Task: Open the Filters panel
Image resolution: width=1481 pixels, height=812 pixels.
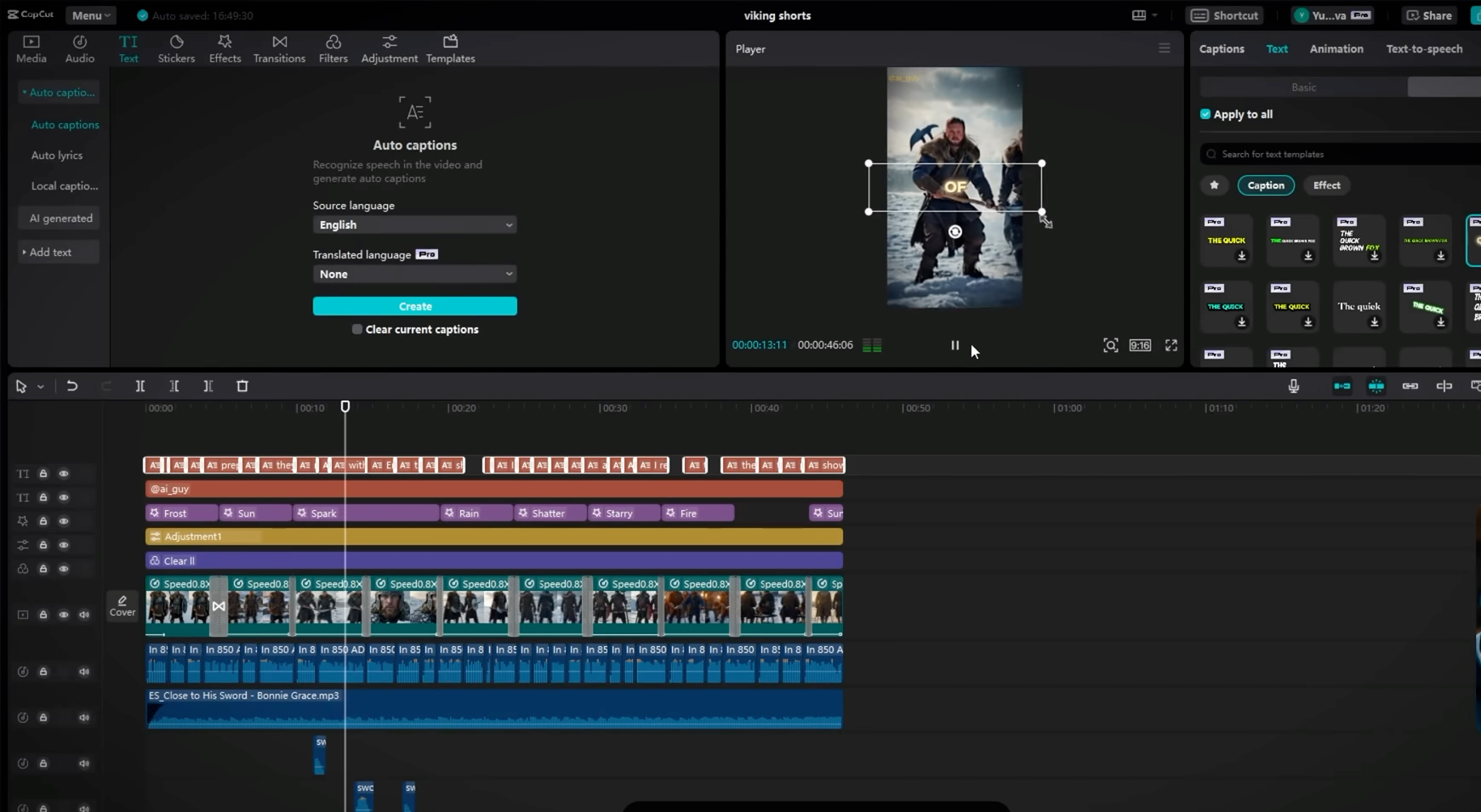Action: 333,49
